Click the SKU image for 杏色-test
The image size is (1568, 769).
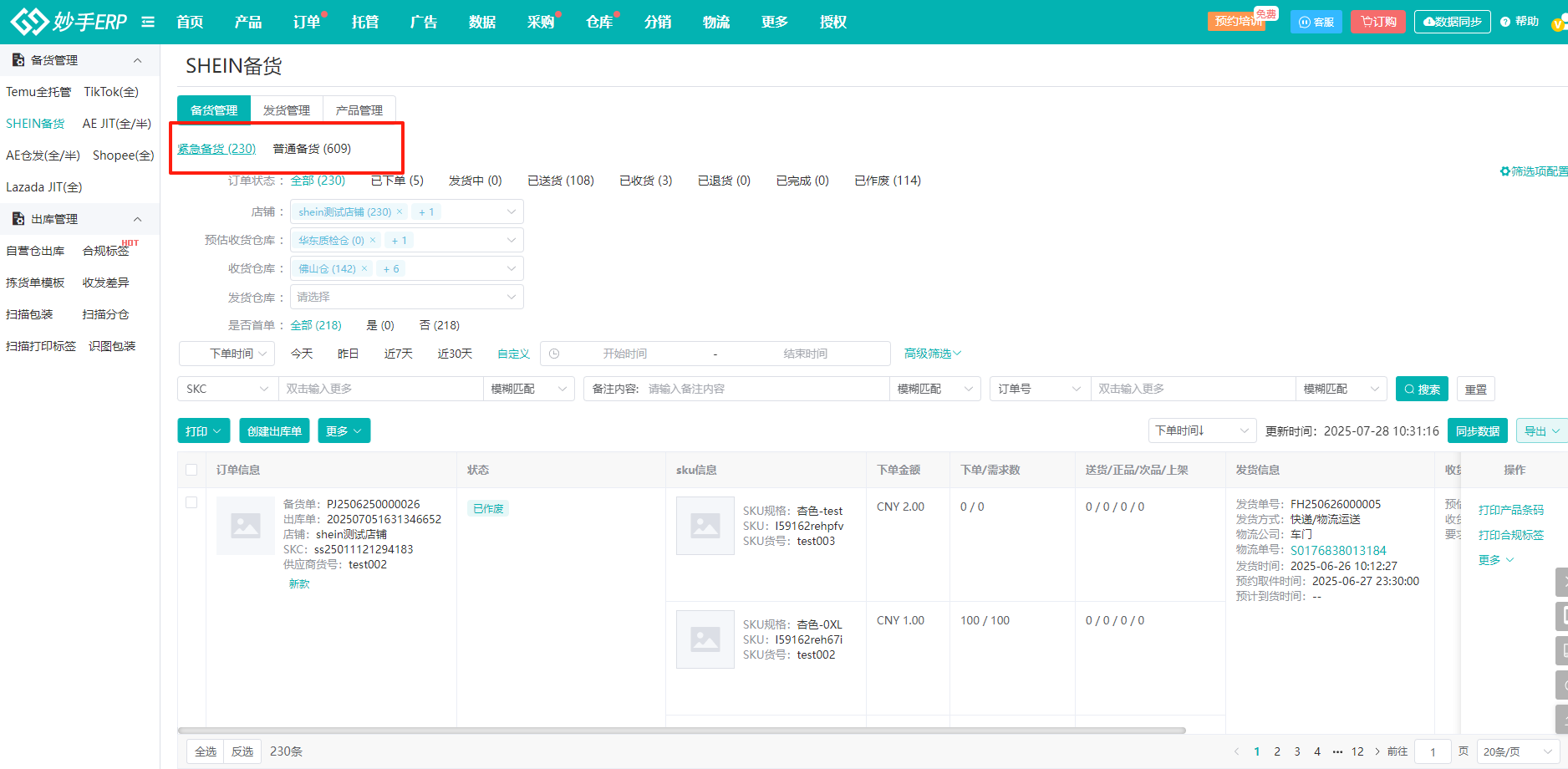pos(705,526)
